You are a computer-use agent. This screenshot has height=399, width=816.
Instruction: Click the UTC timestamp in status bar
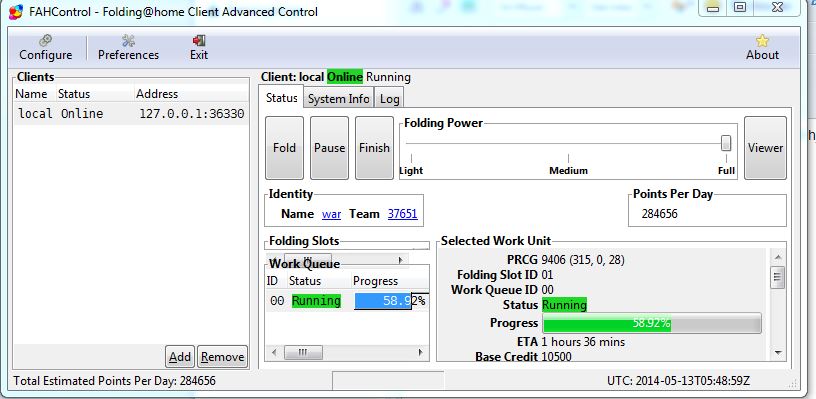click(679, 381)
